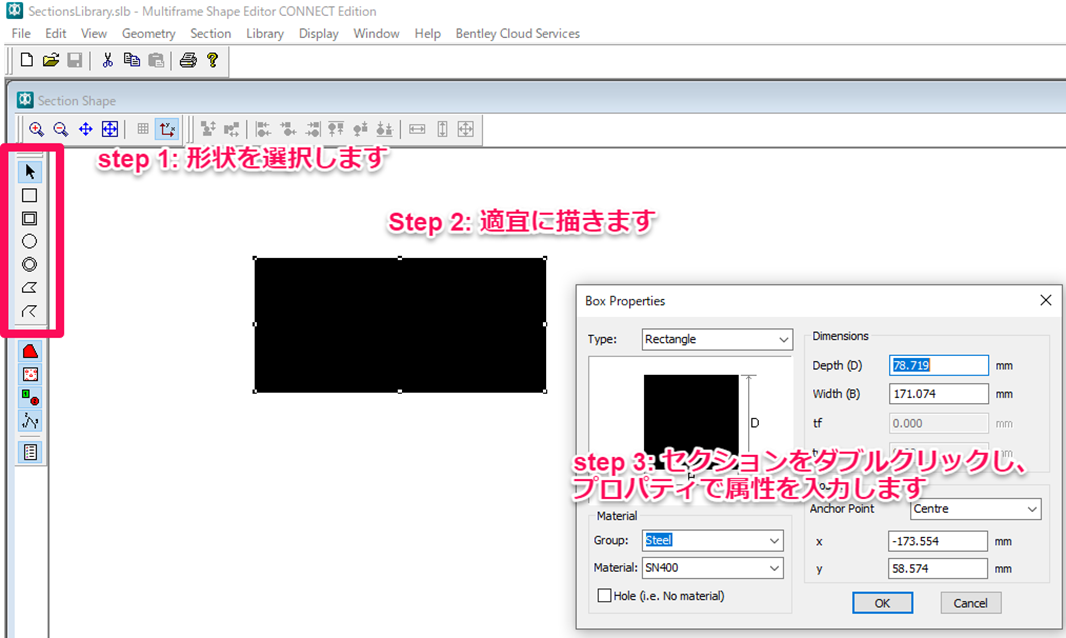Click the Depth (D) input field

point(938,365)
